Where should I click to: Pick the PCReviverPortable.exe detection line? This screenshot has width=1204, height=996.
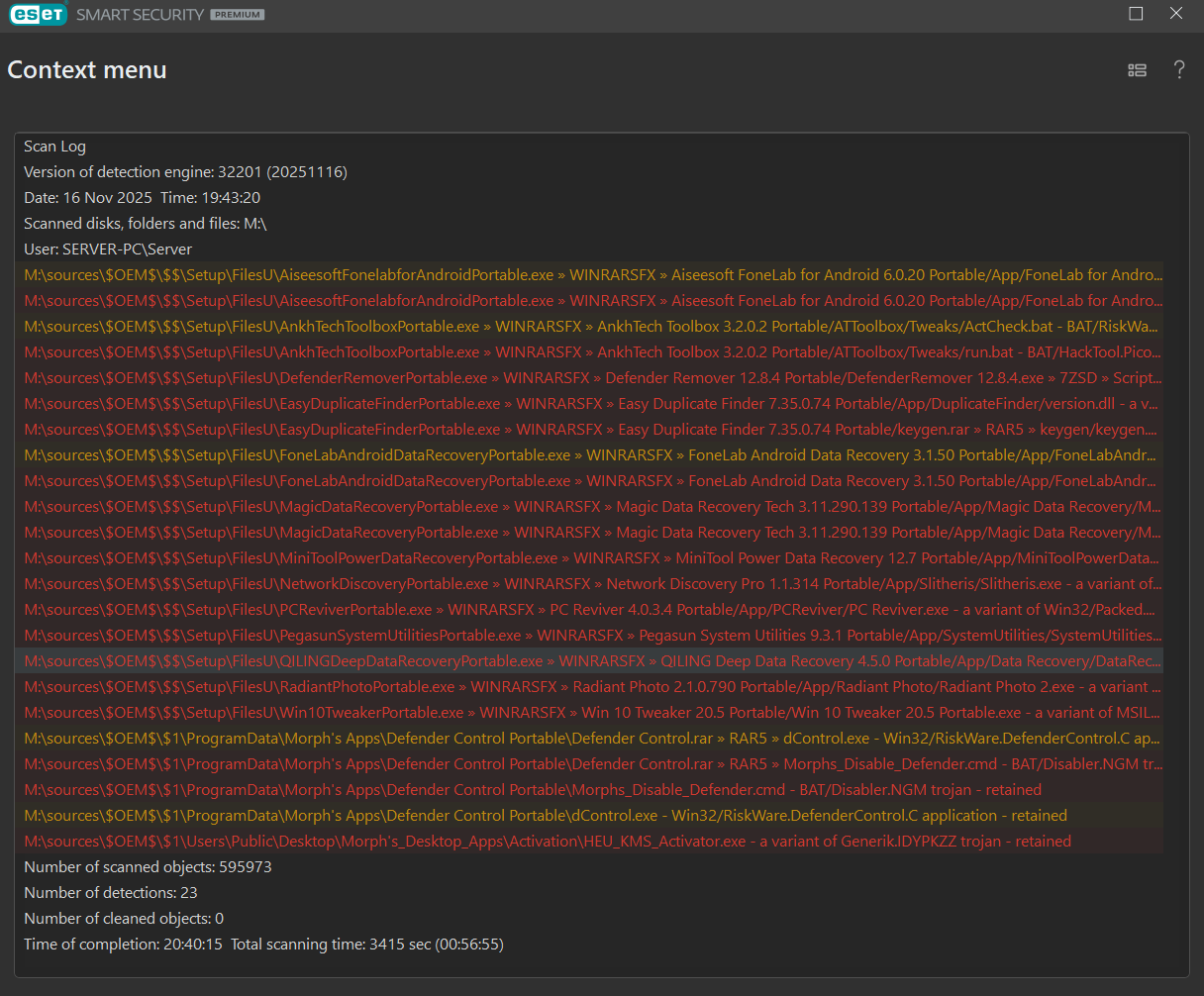point(592,610)
